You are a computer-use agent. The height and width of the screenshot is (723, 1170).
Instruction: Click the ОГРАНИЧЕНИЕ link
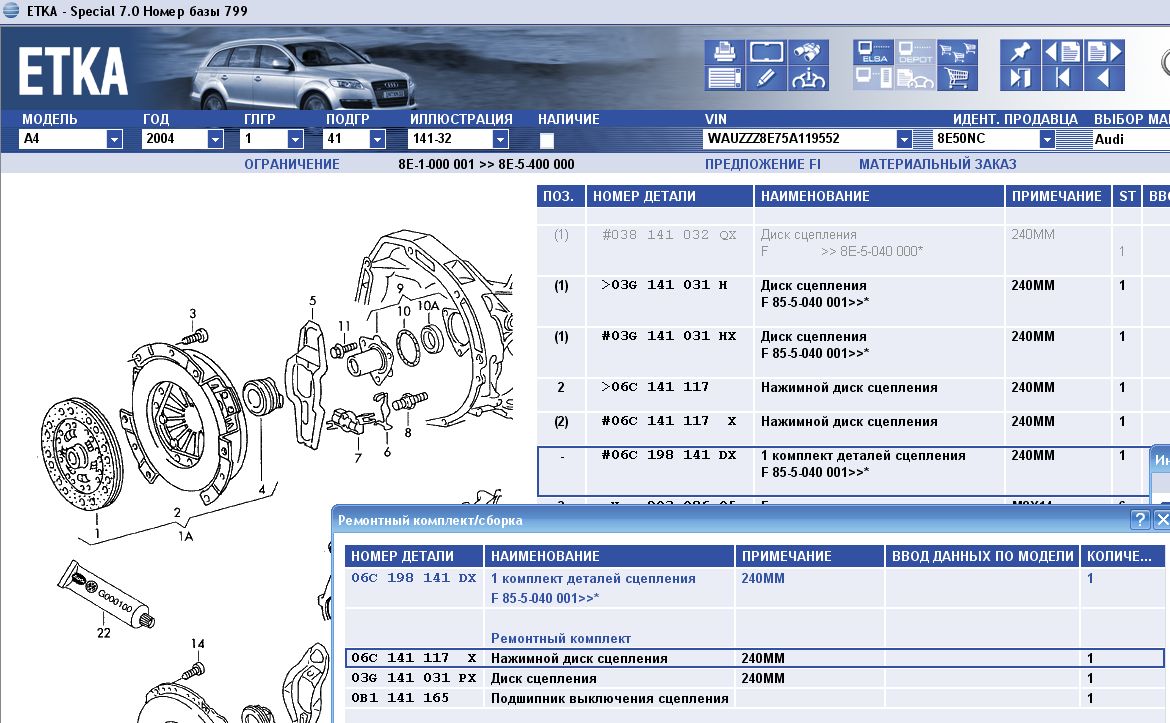click(292, 164)
